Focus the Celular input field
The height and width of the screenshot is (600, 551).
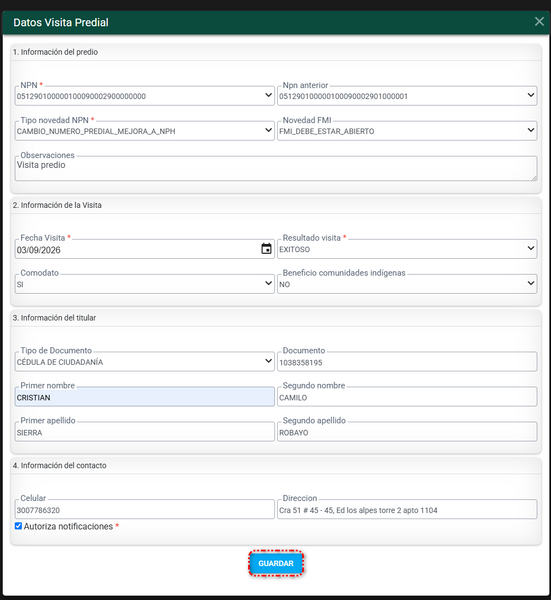click(x=145, y=509)
